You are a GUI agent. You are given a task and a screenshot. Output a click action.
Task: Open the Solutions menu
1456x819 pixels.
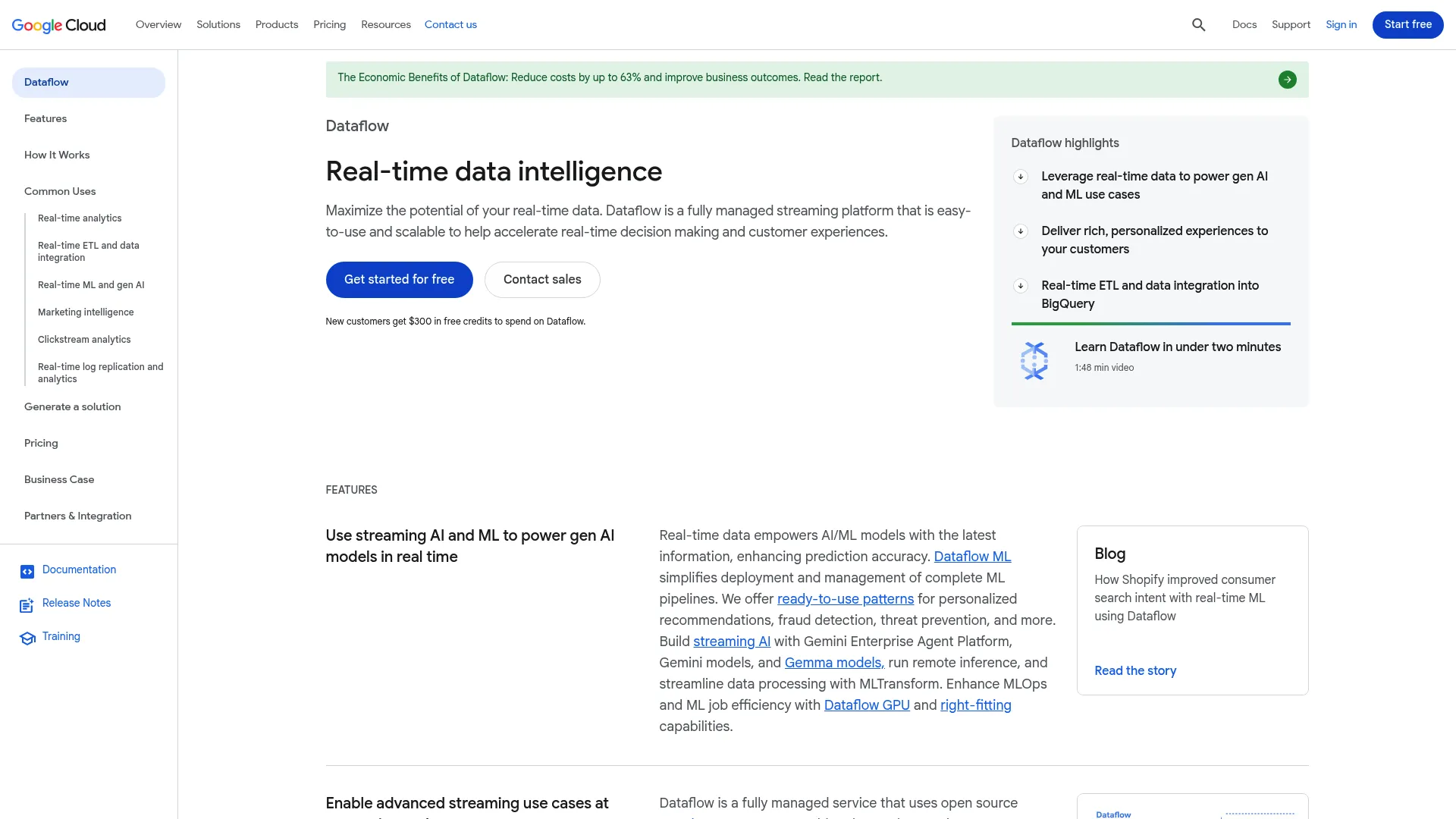coord(218,25)
